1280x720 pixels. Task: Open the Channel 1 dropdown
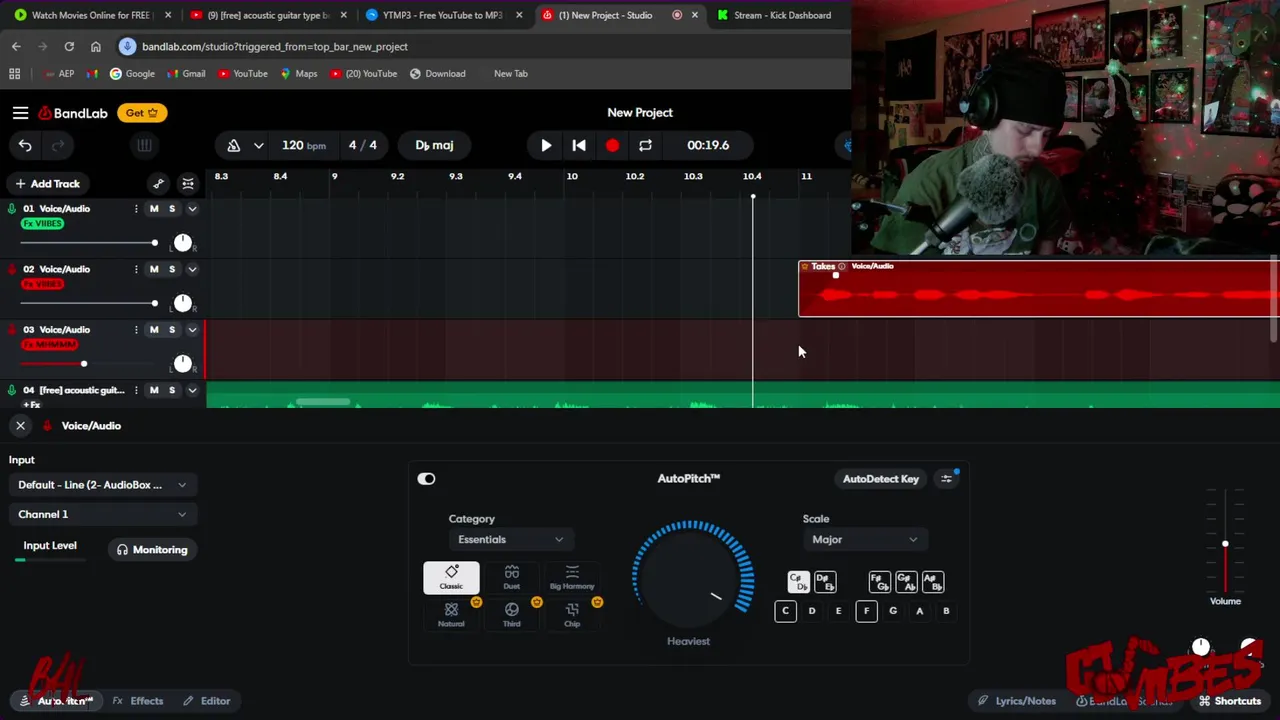pos(102,514)
